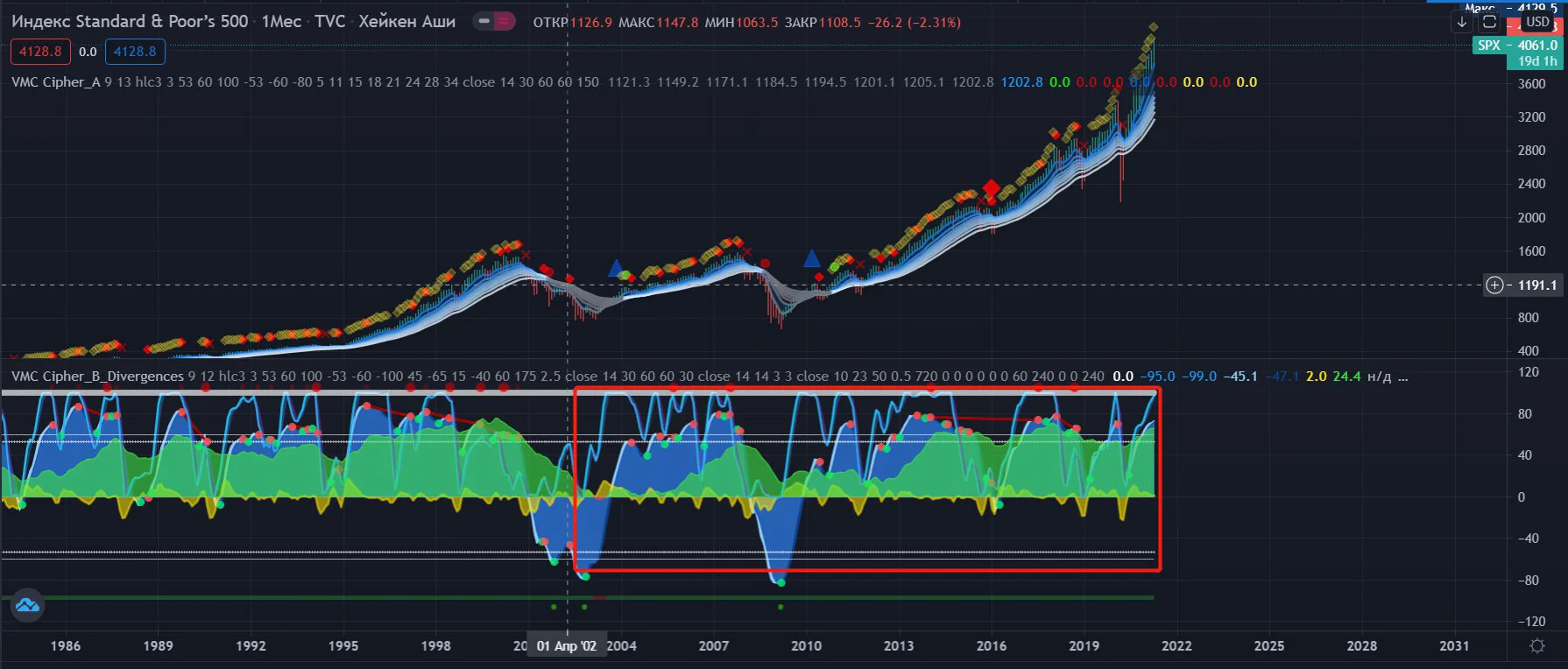This screenshot has width=1568, height=669.
Task: Click the 0.0 spread value between the price buttons
Action: click(x=88, y=52)
